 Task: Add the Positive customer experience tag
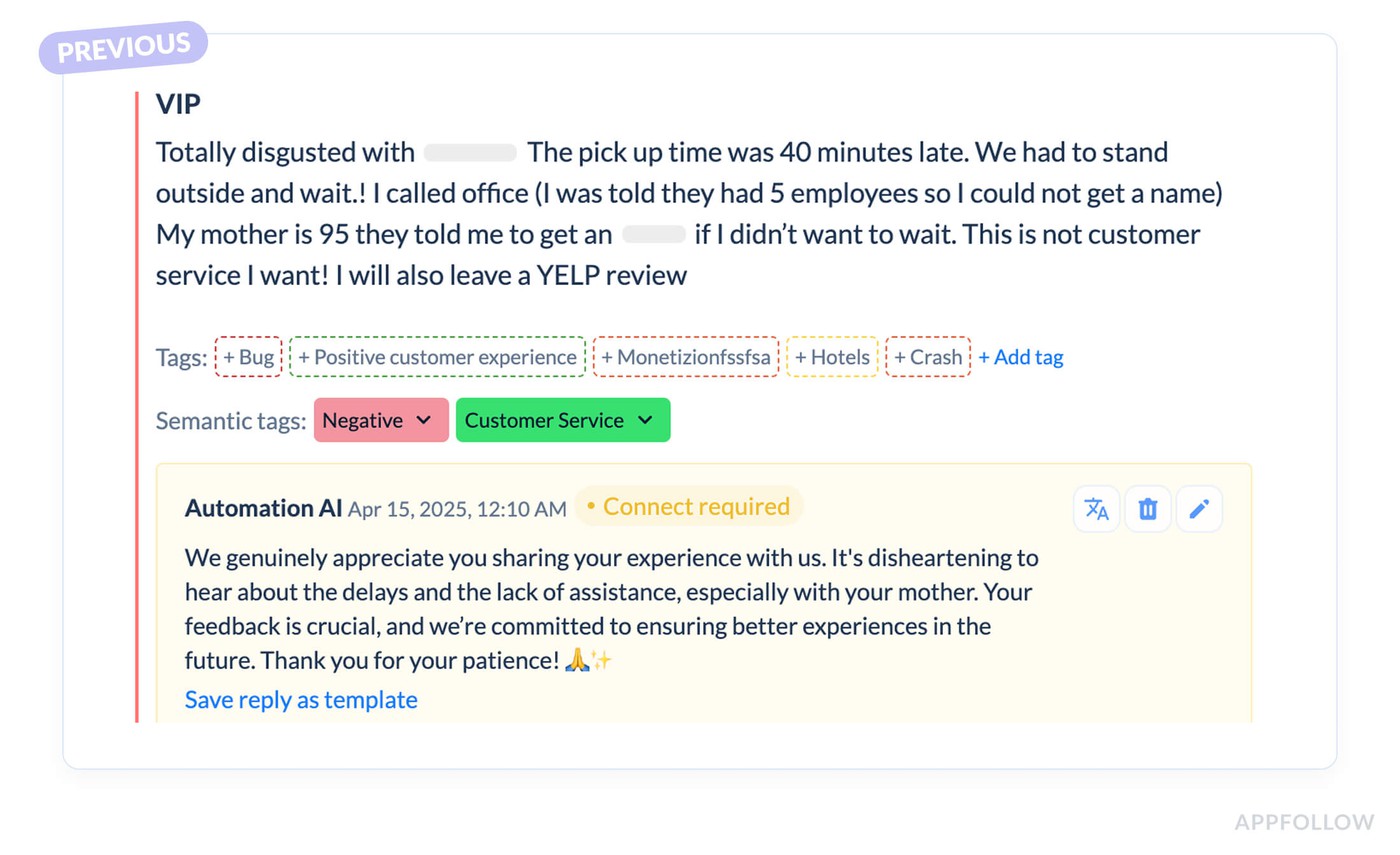point(437,357)
